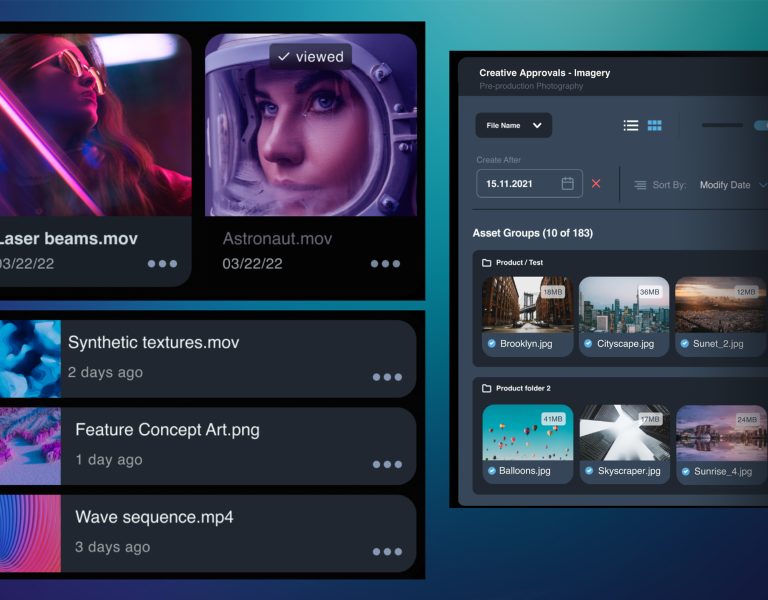This screenshot has width=768, height=600.
Task: Expand the Modify Date sort dropdown
Action: tap(733, 185)
